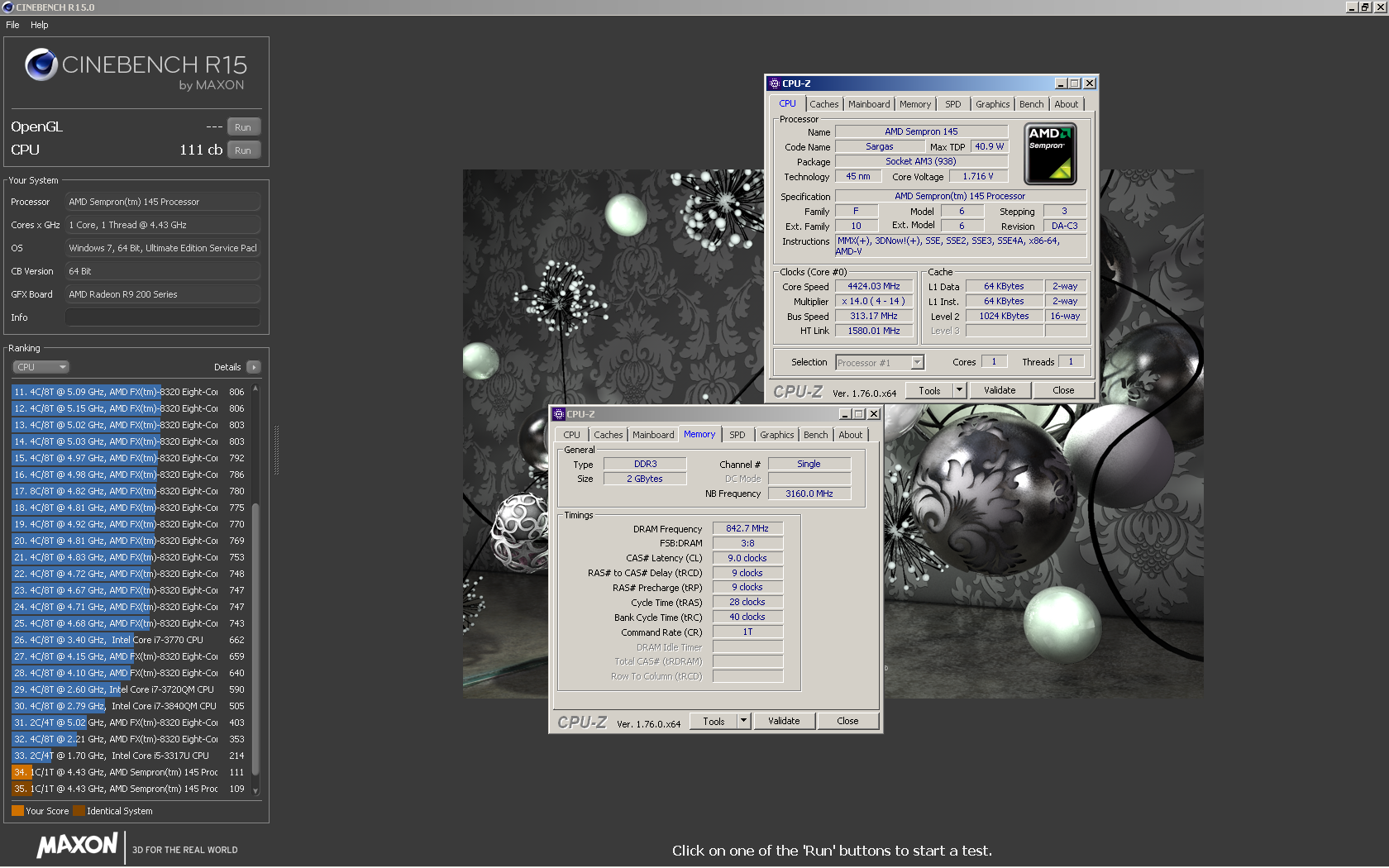Click scroll-up arrow of ranking list

[255, 388]
